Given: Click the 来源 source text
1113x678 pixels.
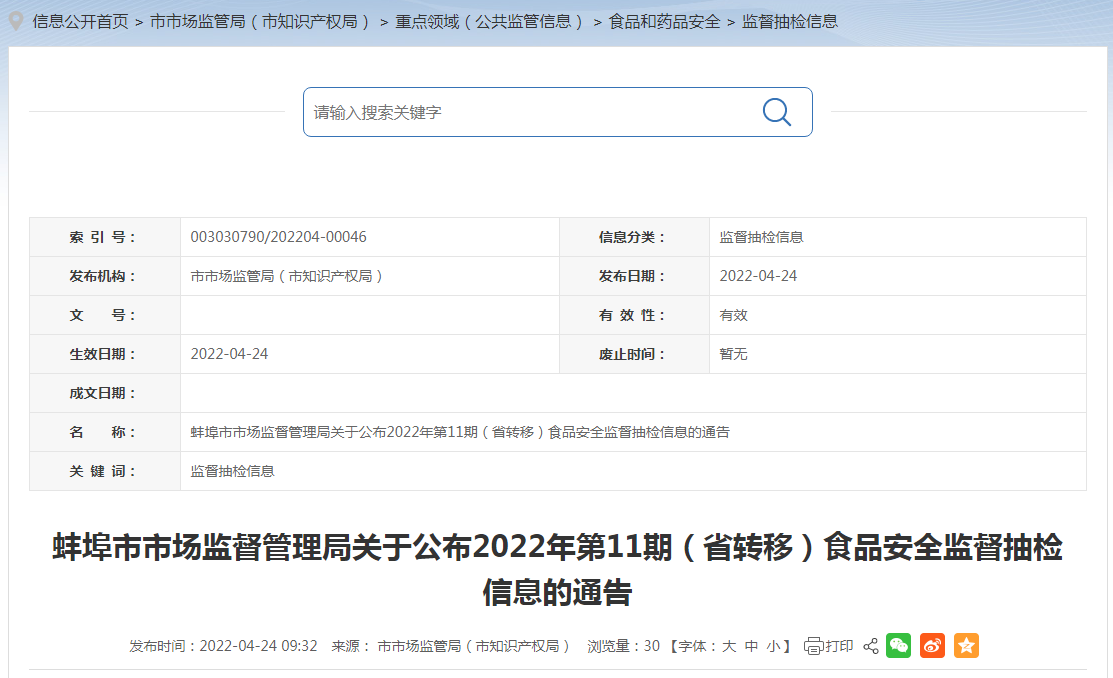Looking at the screenshot, I should pyautogui.click(x=451, y=646).
